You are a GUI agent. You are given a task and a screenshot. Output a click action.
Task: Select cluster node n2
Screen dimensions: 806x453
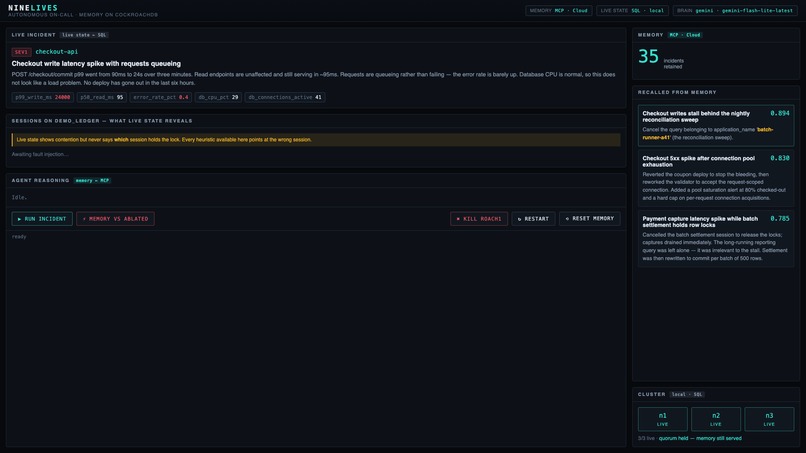(716, 419)
